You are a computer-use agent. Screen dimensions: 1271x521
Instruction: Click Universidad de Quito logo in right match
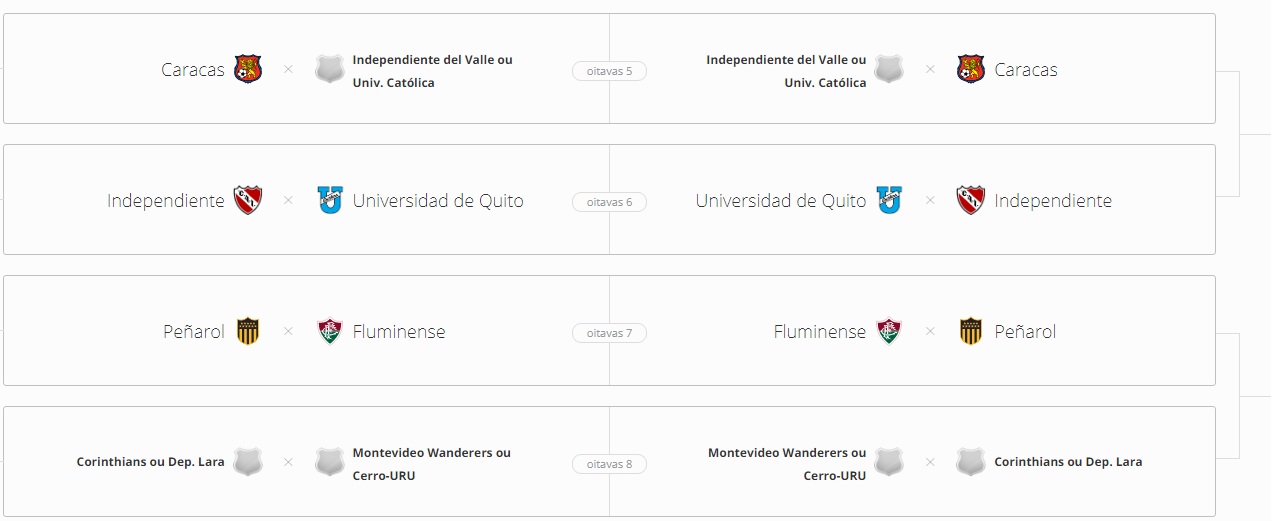(x=889, y=200)
